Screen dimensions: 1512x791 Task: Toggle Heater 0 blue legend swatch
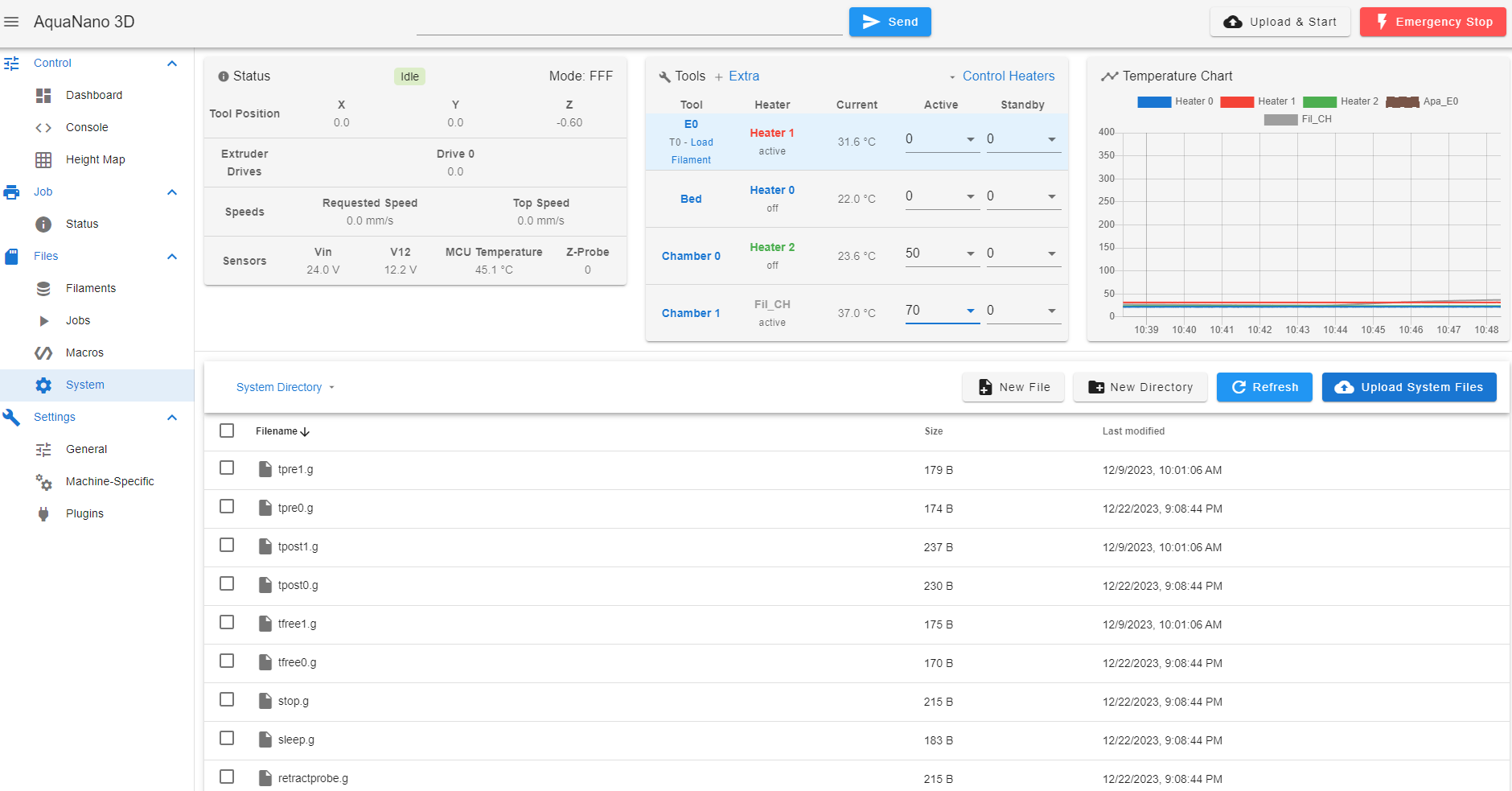(x=1154, y=101)
